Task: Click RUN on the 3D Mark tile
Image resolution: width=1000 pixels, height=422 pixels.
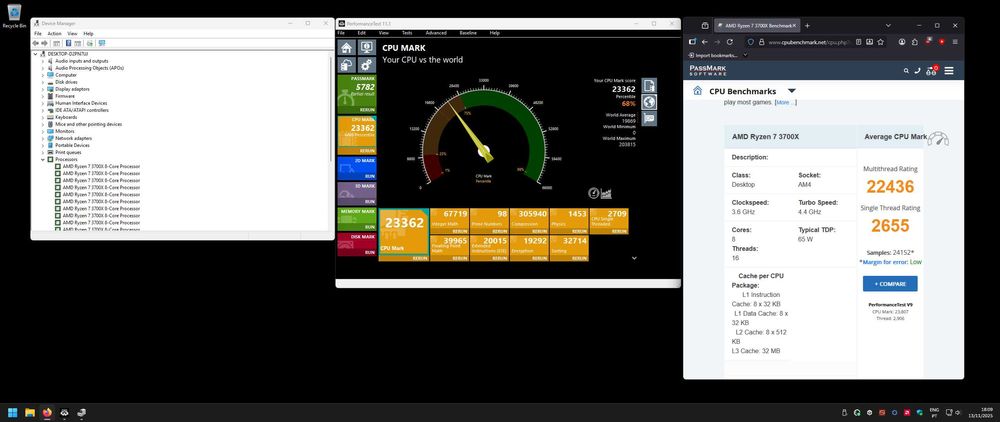Action: (369, 201)
